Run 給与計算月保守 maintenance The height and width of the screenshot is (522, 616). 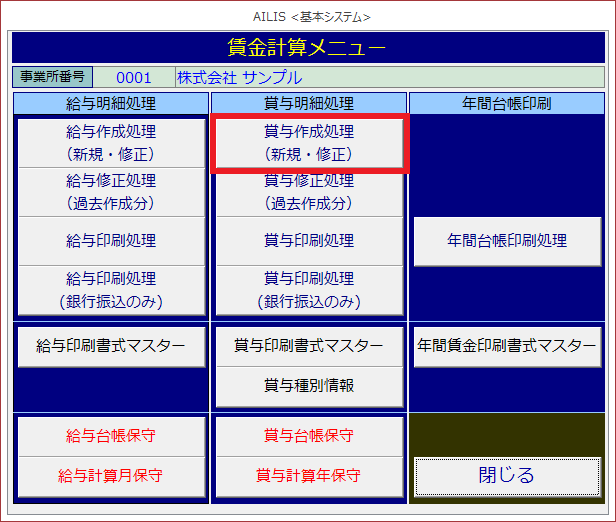tap(111, 475)
